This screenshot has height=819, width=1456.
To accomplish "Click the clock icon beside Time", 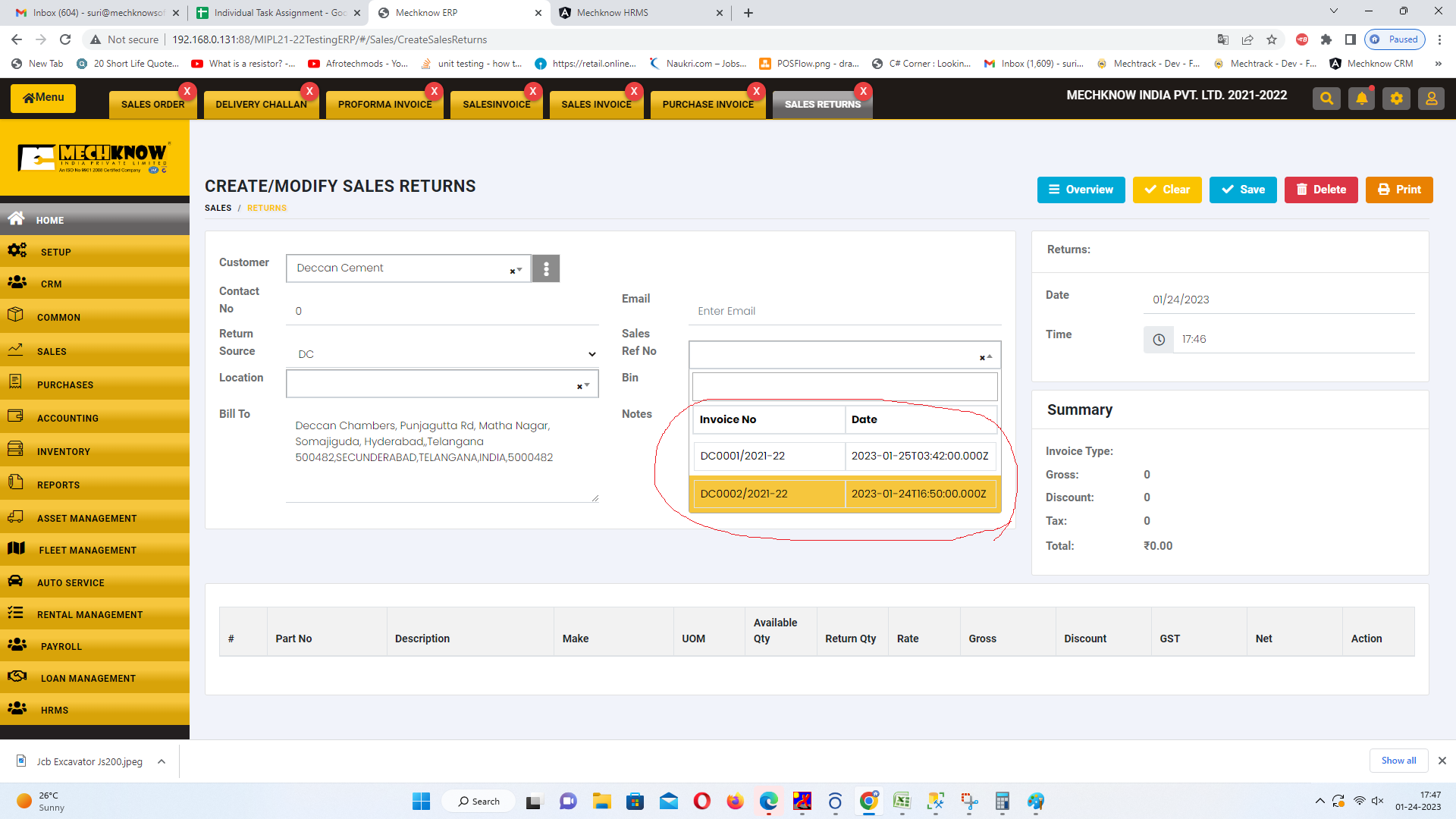I will point(1159,340).
